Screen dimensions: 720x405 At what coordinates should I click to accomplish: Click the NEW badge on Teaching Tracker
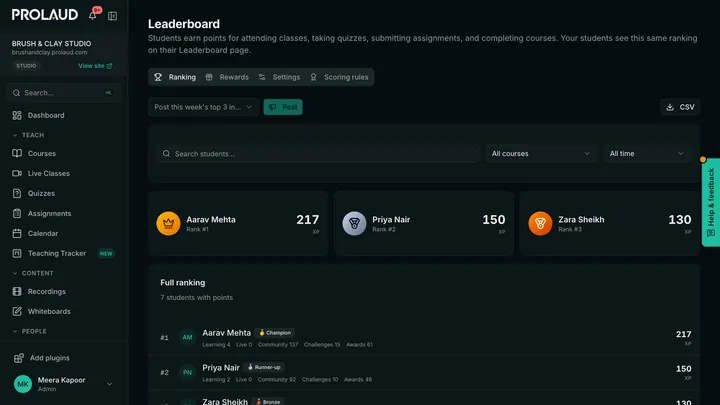[x=106, y=253]
